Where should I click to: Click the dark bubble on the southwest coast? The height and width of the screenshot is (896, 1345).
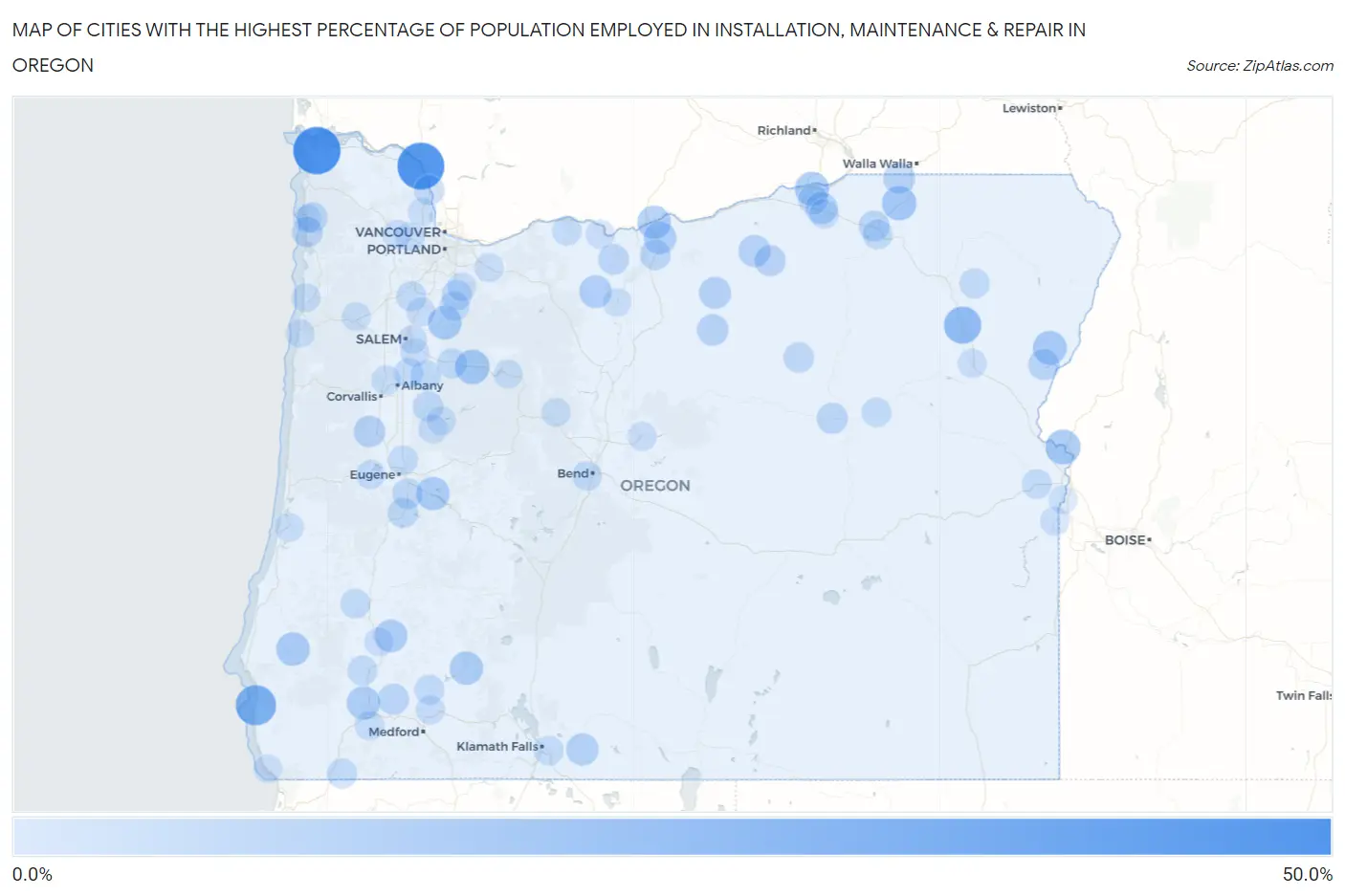pyautogui.click(x=255, y=706)
